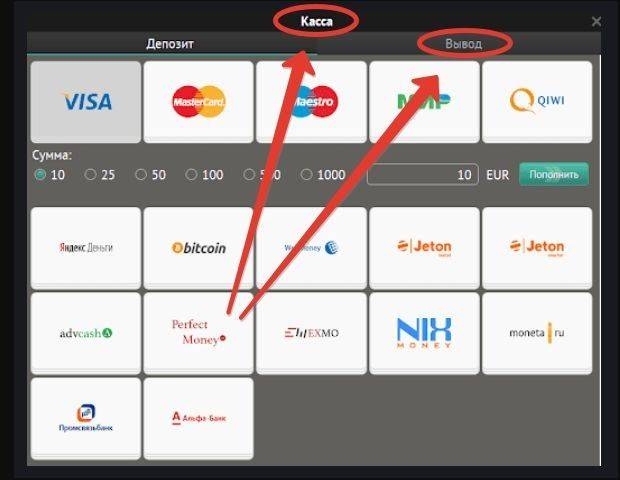Pick the QIWI wallet tile
The image size is (620, 480).
coord(537,102)
